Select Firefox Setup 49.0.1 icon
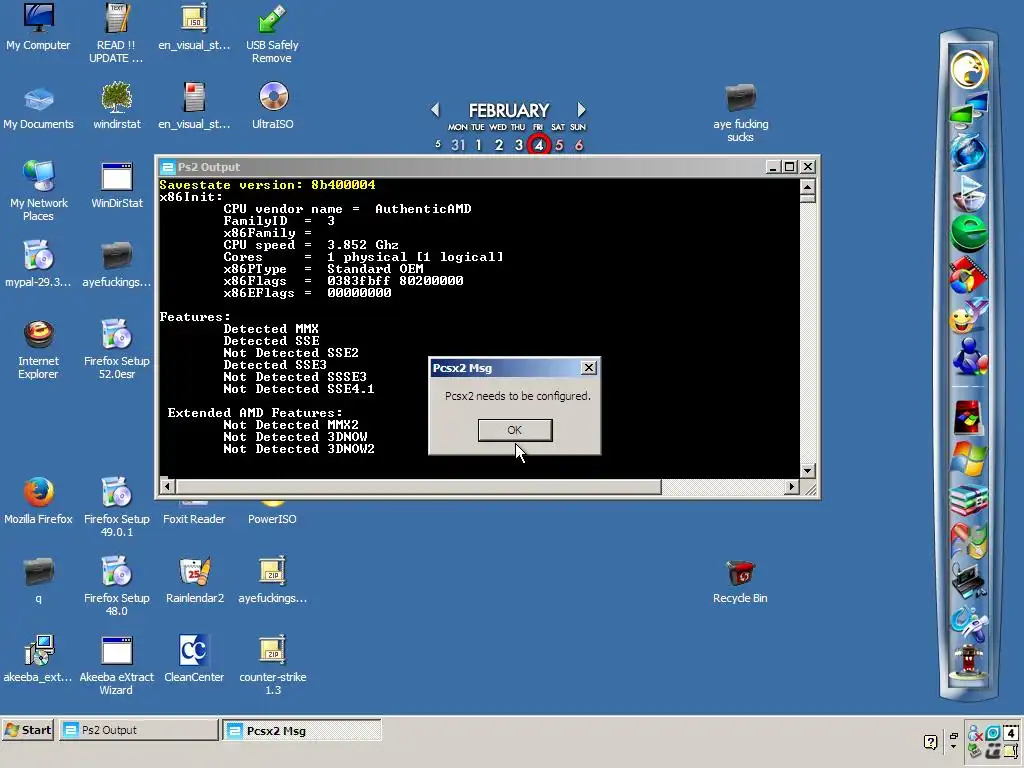 point(116,507)
